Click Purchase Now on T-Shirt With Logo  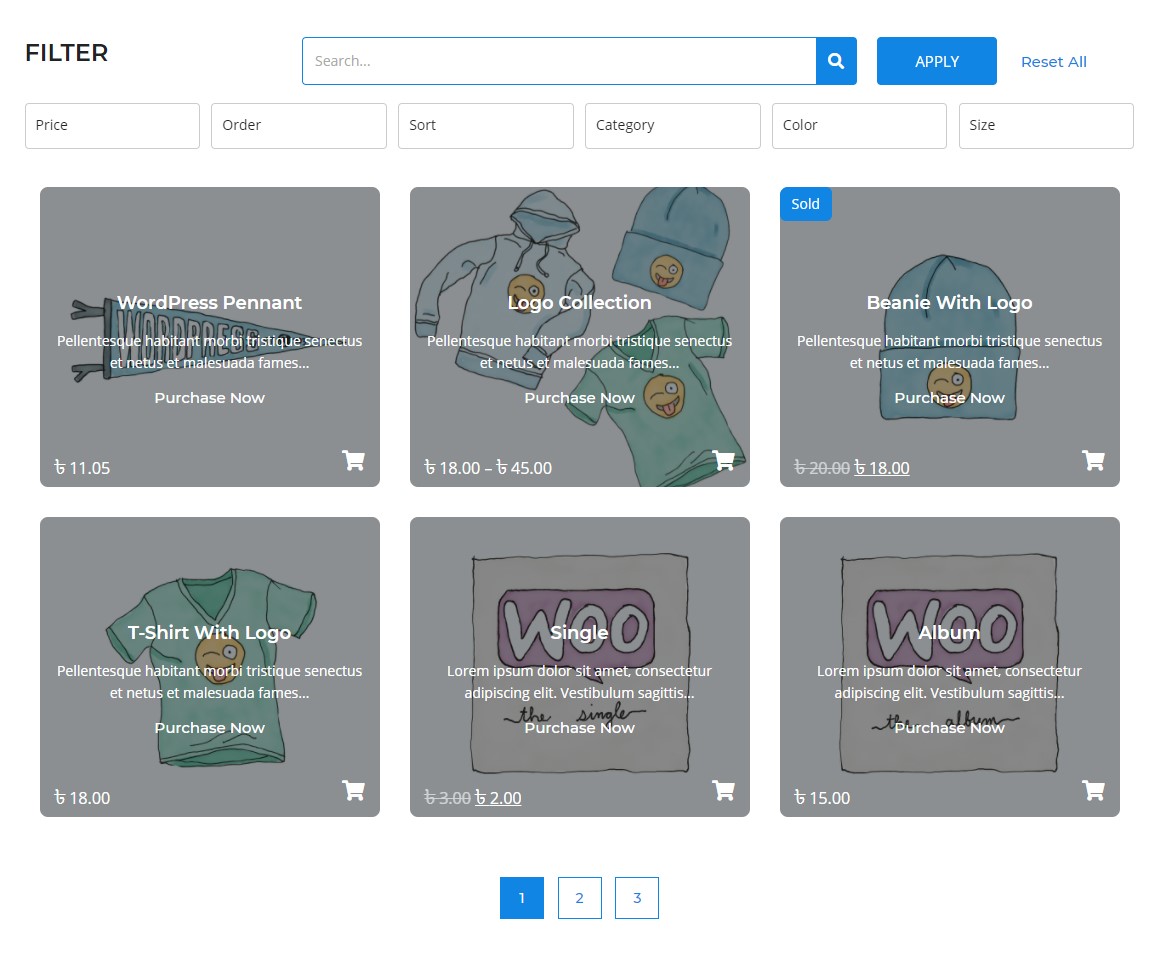[209, 728]
